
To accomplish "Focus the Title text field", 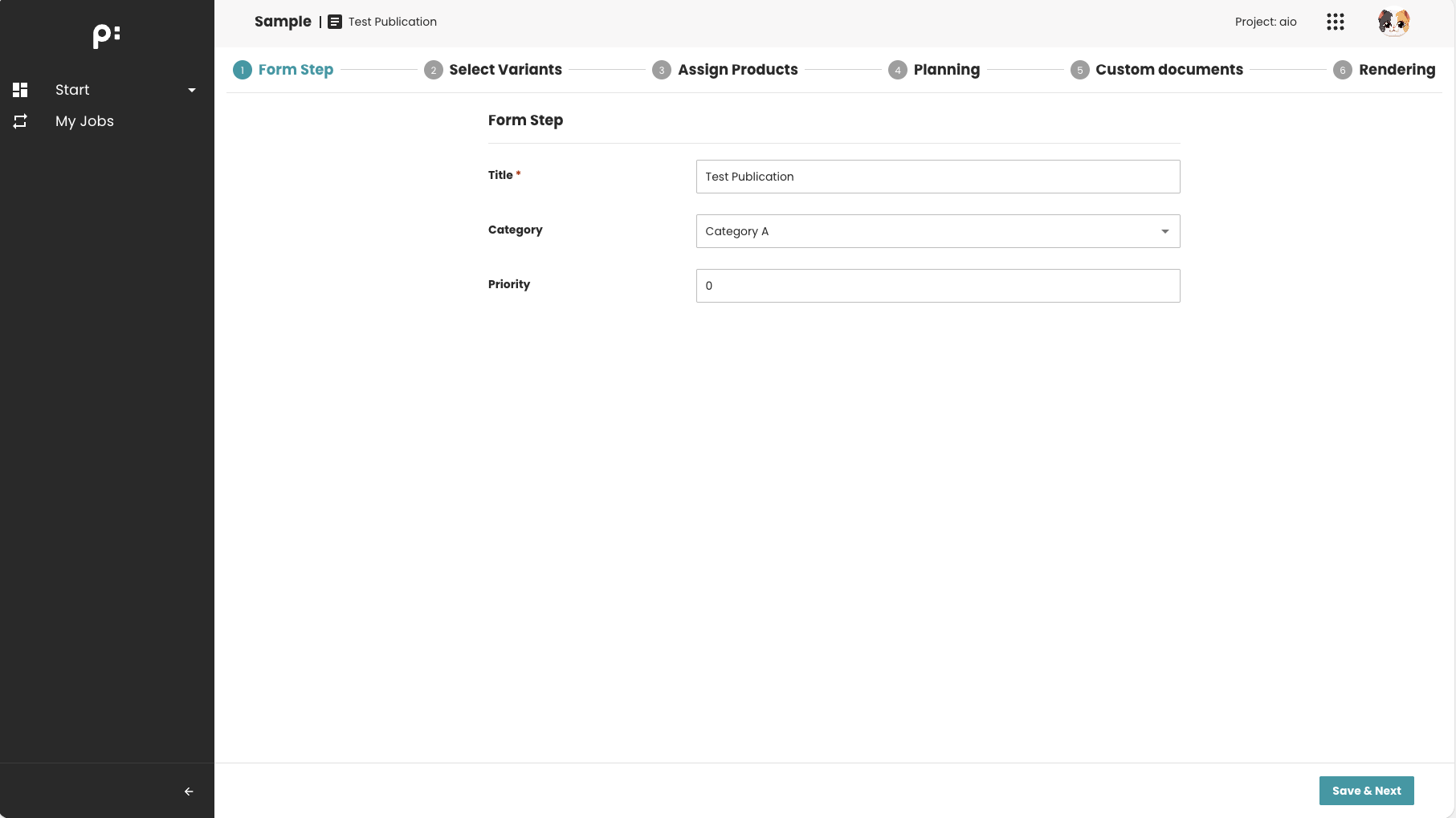I will [937, 177].
